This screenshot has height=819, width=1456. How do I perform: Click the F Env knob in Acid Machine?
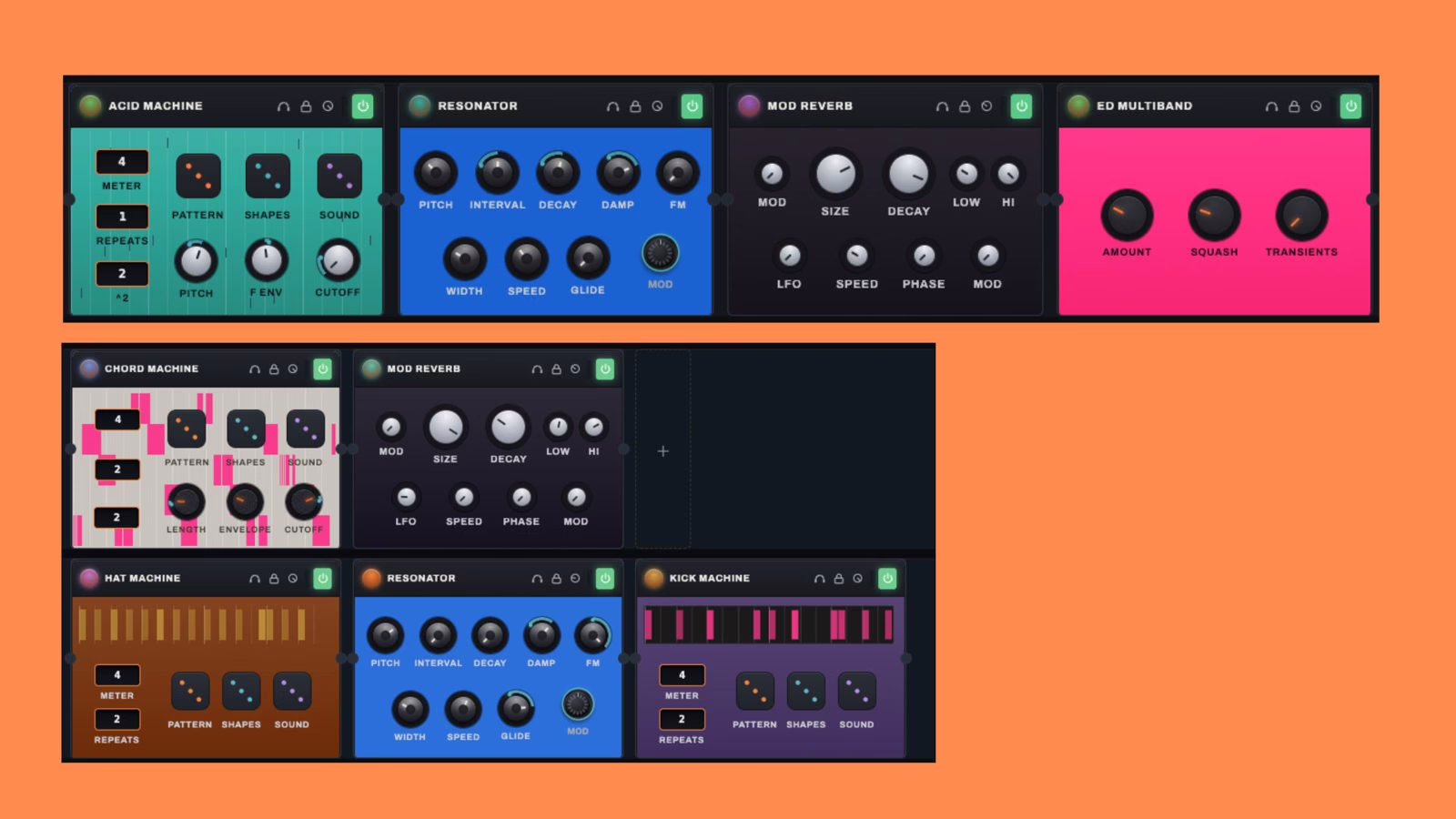tap(267, 260)
